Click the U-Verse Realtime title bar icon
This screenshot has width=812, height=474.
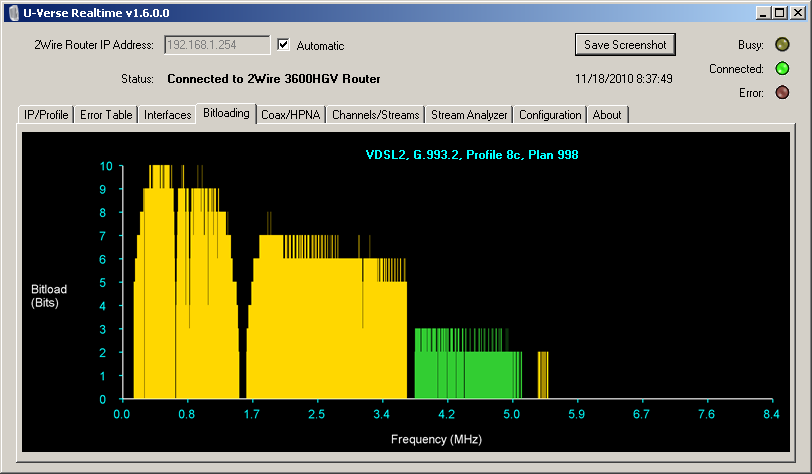click(x=11, y=11)
